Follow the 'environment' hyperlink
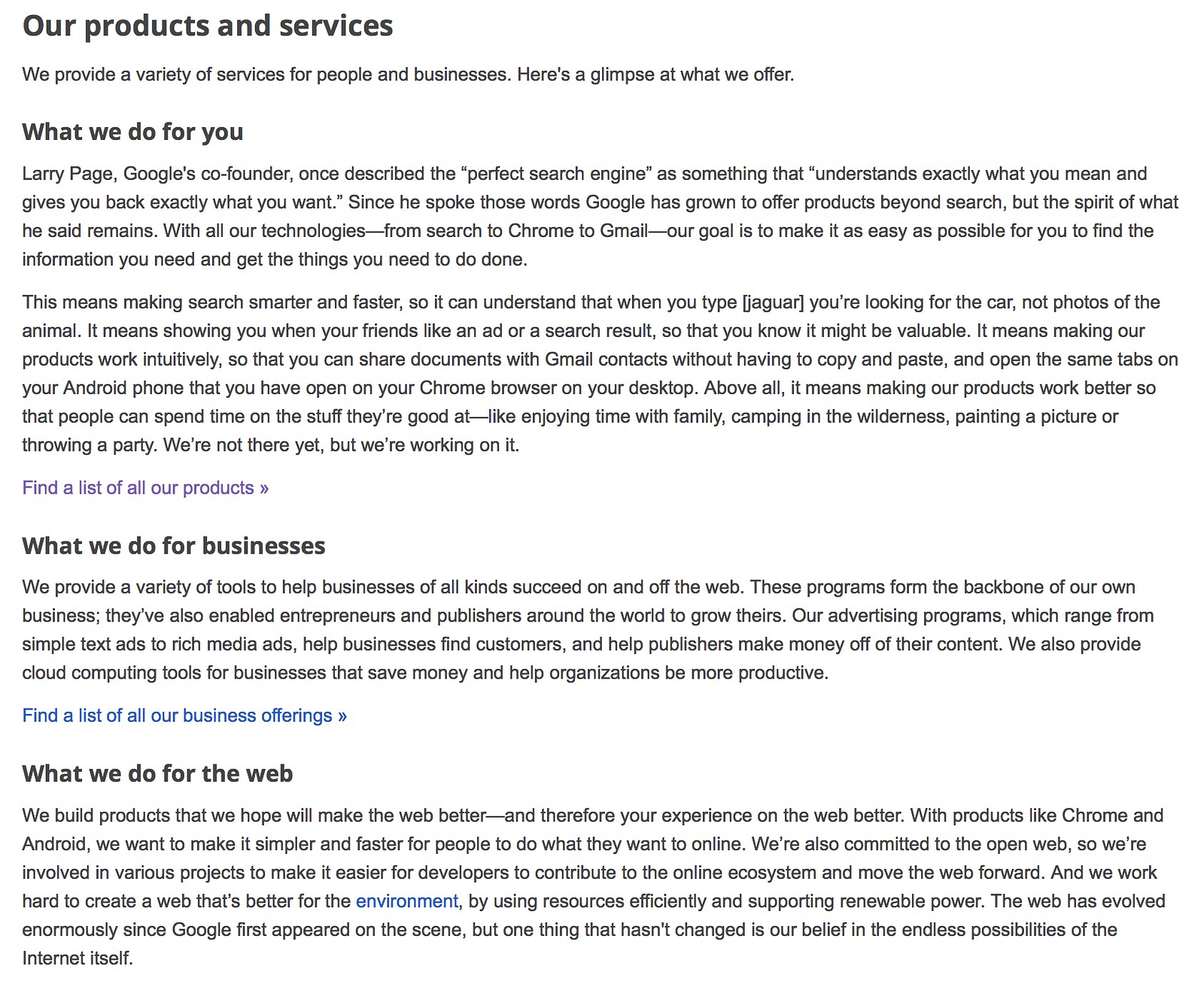The height and width of the screenshot is (981, 1204). click(407, 901)
